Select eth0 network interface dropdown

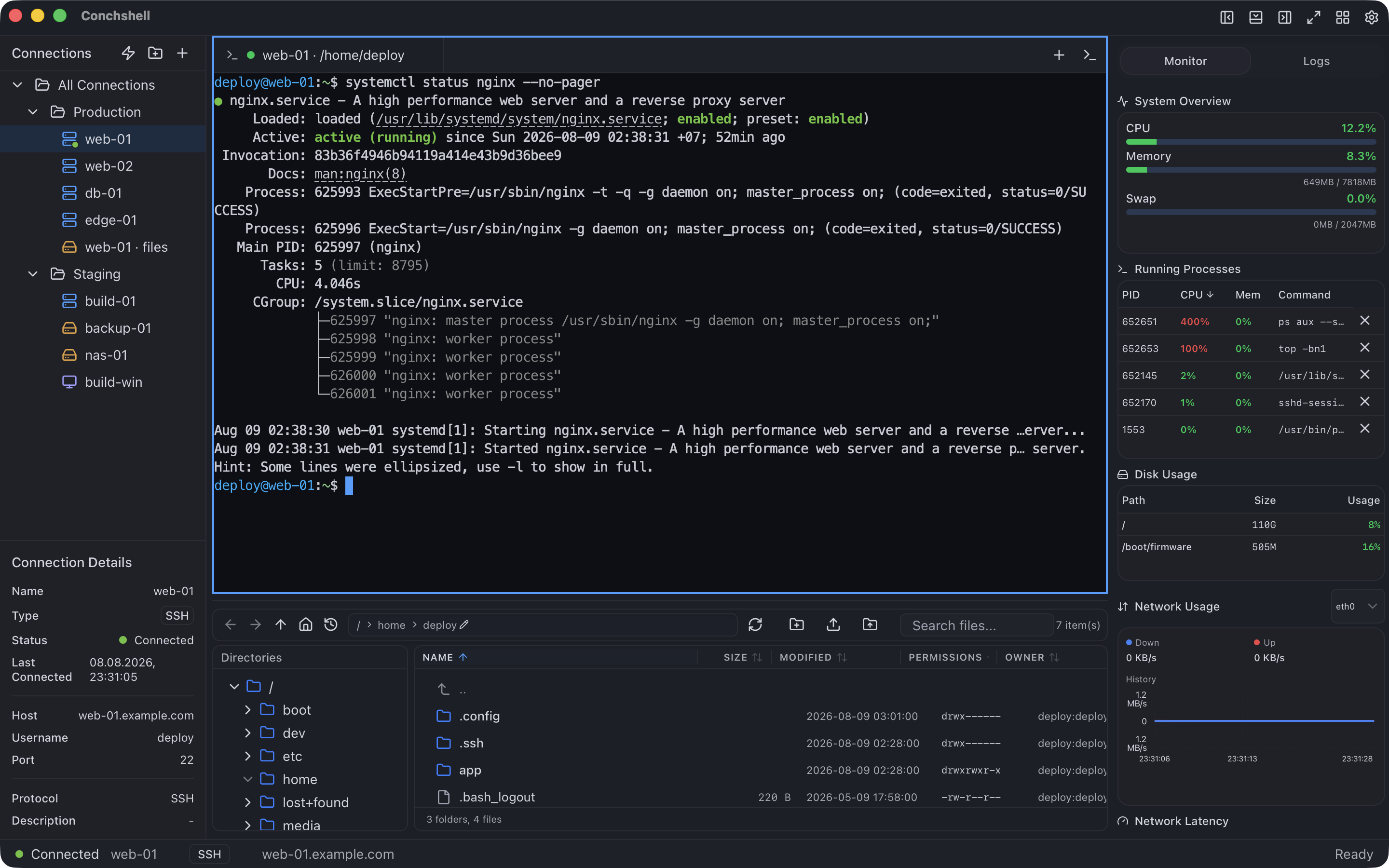(x=1357, y=606)
